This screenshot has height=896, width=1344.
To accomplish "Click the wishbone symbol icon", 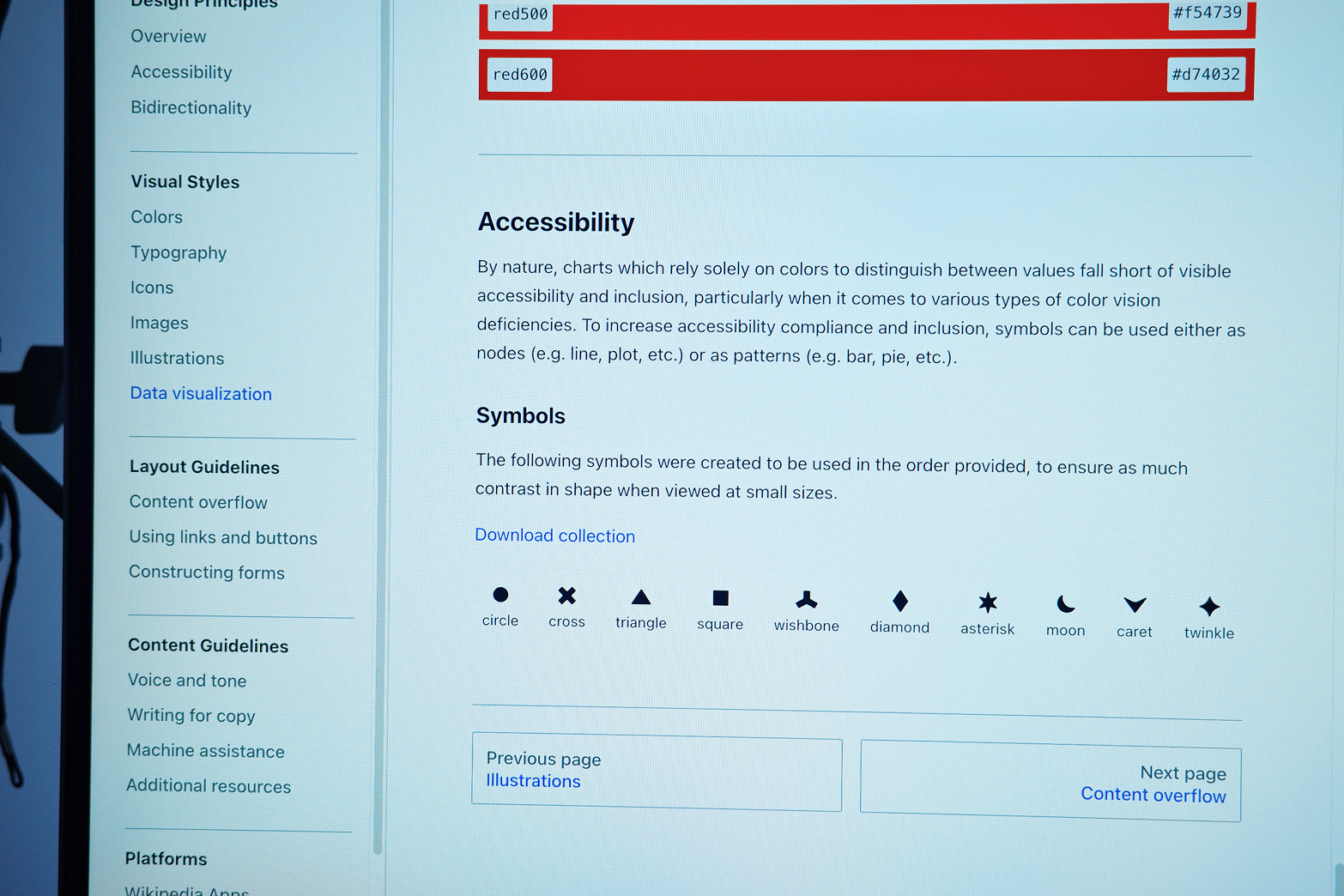I will pyautogui.click(x=807, y=599).
